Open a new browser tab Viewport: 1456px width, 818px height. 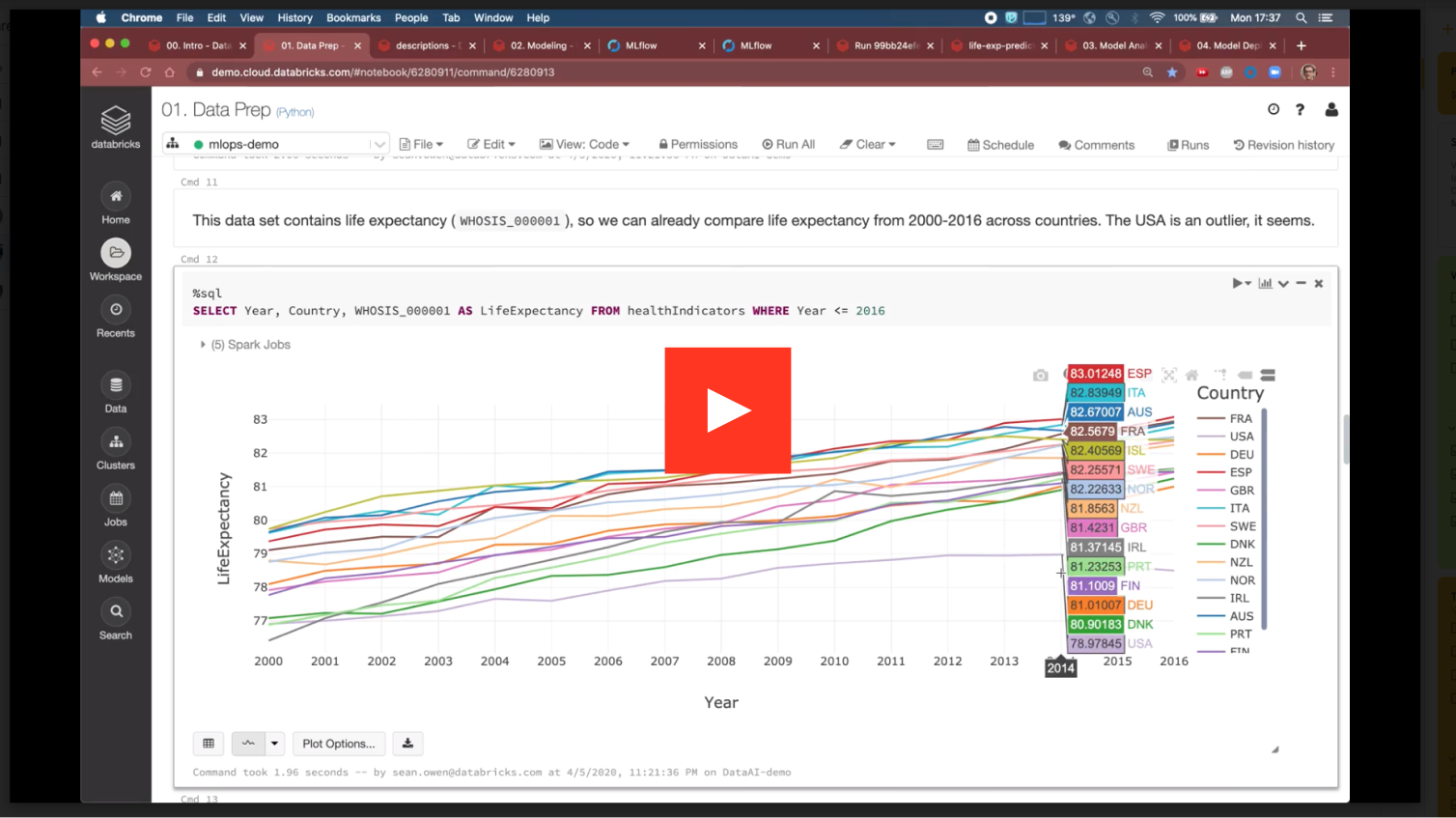(1302, 45)
